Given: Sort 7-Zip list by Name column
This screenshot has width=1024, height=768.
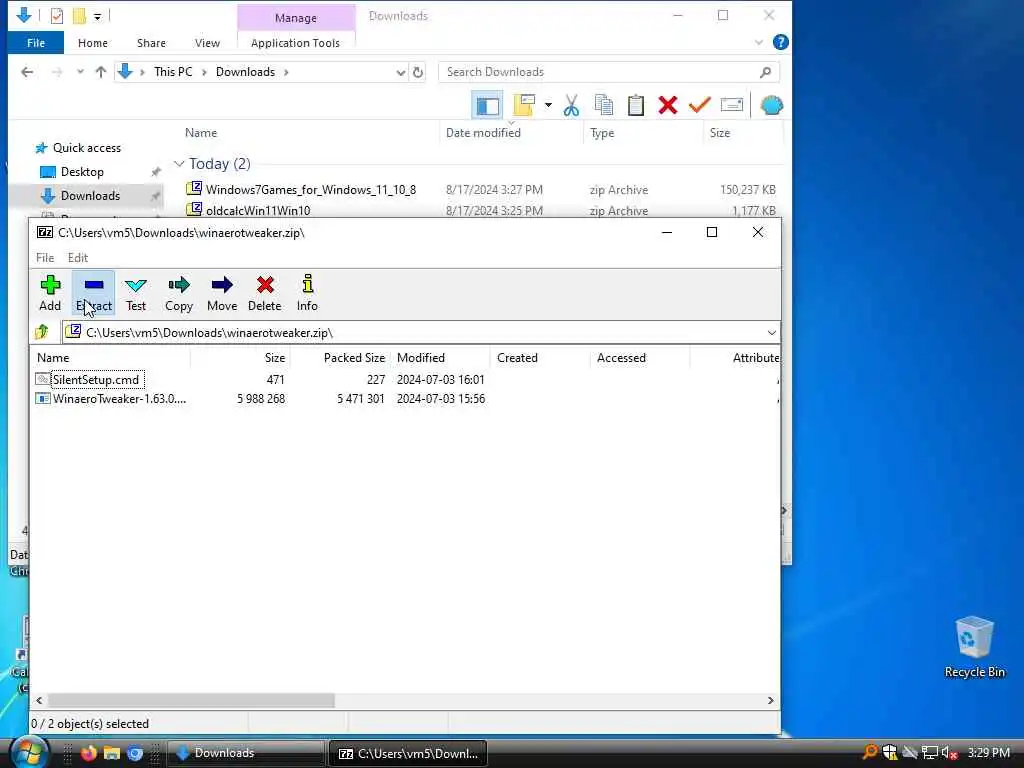Looking at the screenshot, I should (110, 358).
